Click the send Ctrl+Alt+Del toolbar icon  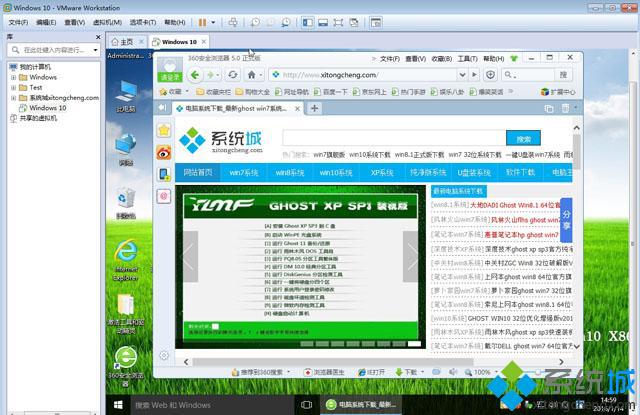click(233, 22)
